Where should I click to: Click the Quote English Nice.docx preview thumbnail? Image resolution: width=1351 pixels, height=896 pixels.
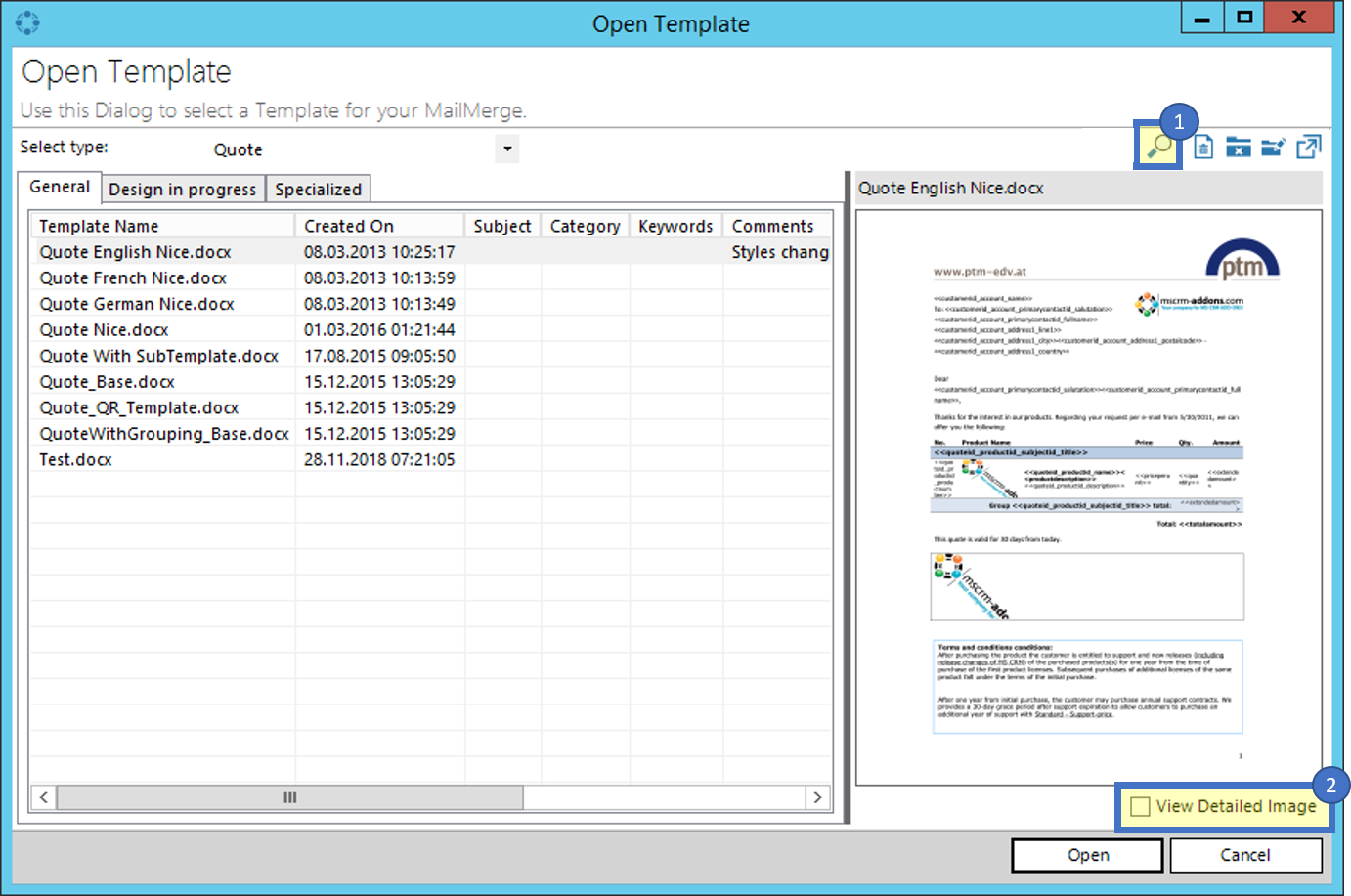tap(1087, 489)
